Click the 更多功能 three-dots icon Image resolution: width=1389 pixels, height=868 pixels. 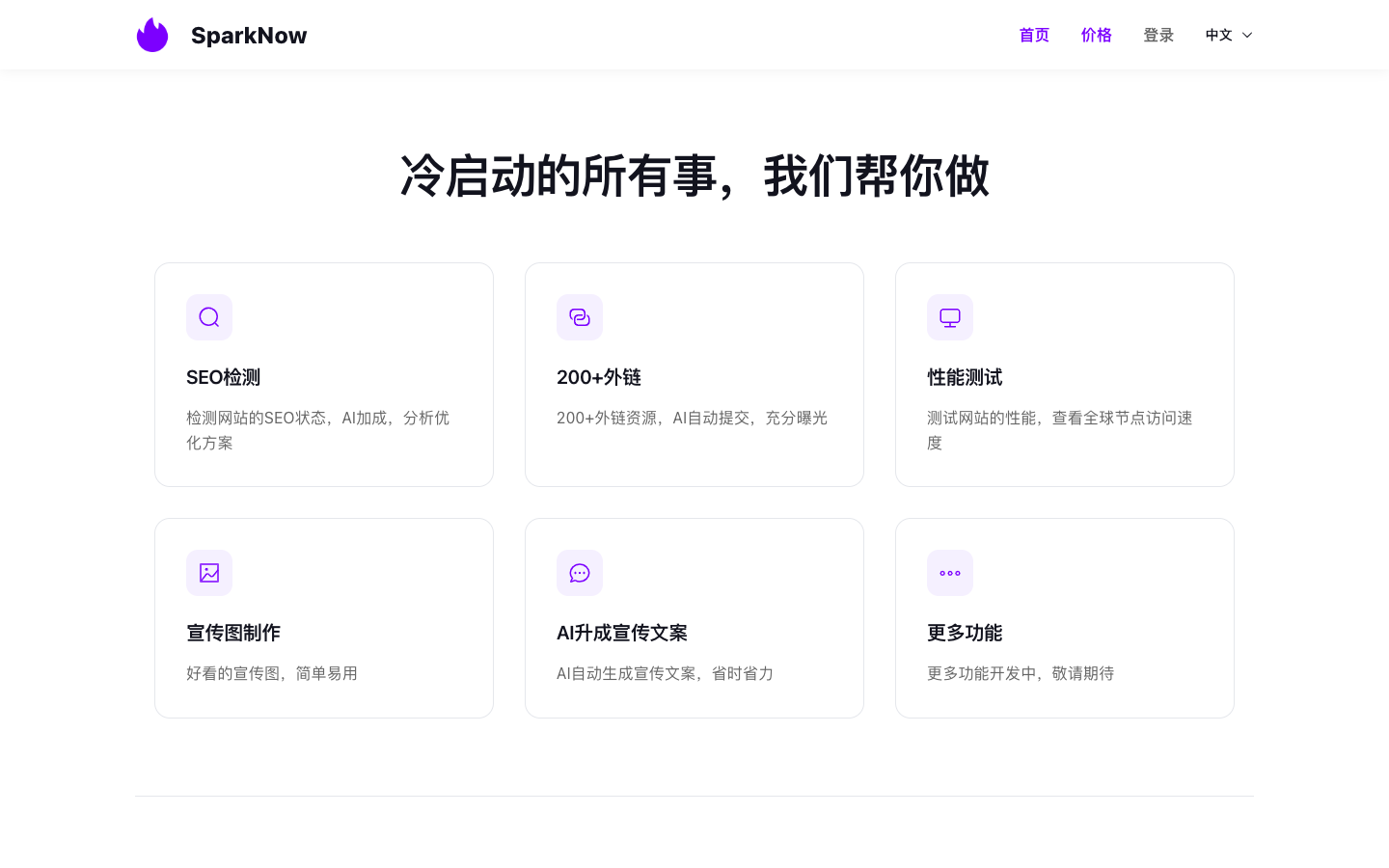point(950,573)
